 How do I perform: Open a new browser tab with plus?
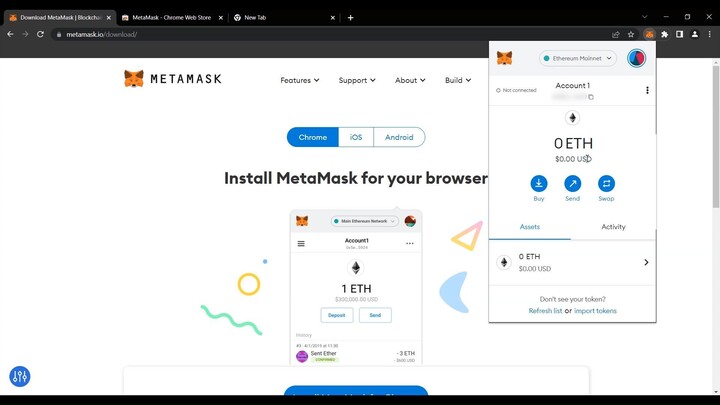pos(350,17)
